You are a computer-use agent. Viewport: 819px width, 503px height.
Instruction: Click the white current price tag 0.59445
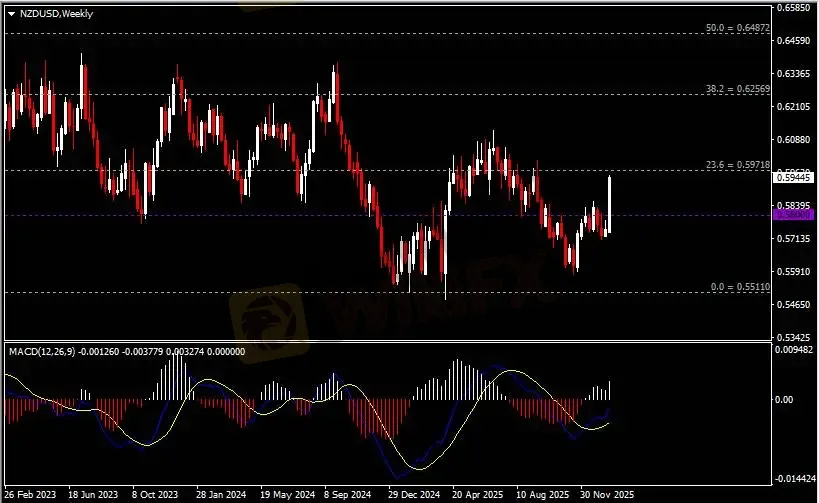791,177
